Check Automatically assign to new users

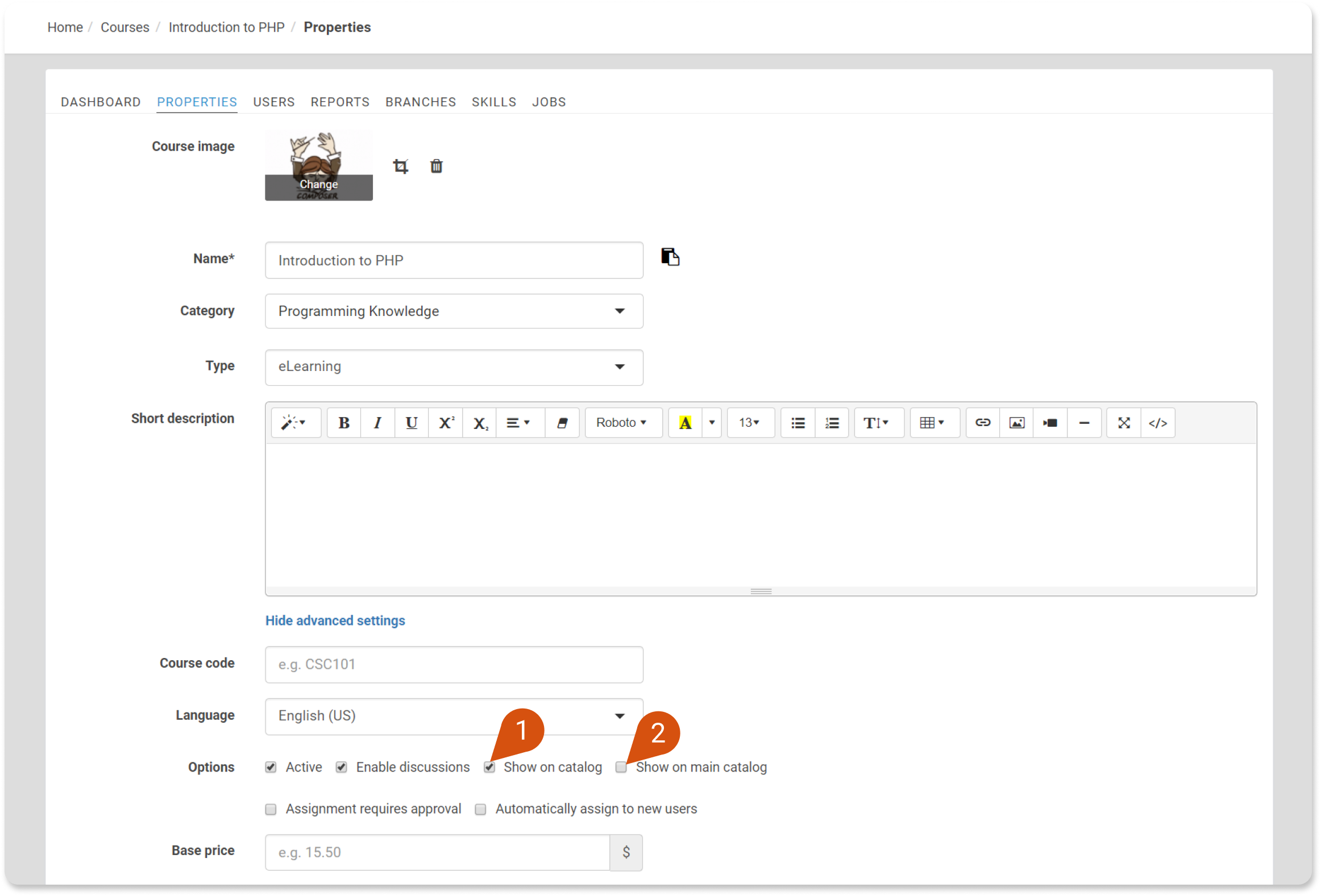pyautogui.click(x=480, y=810)
